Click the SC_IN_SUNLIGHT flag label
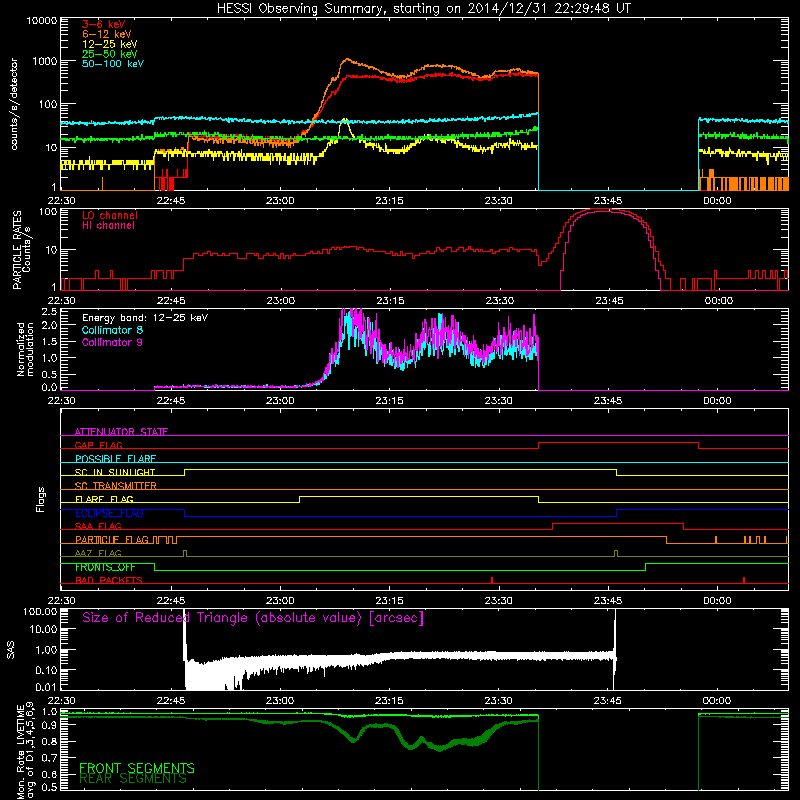This screenshot has width=800, height=800. click(x=115, y=472)
